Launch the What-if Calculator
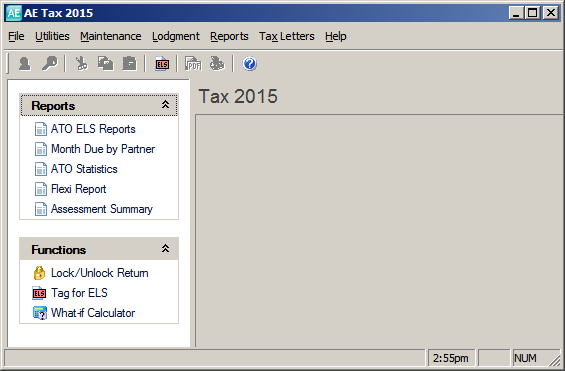Image resolution: width=565 pixels, height=371 pixels. (93, 313)
